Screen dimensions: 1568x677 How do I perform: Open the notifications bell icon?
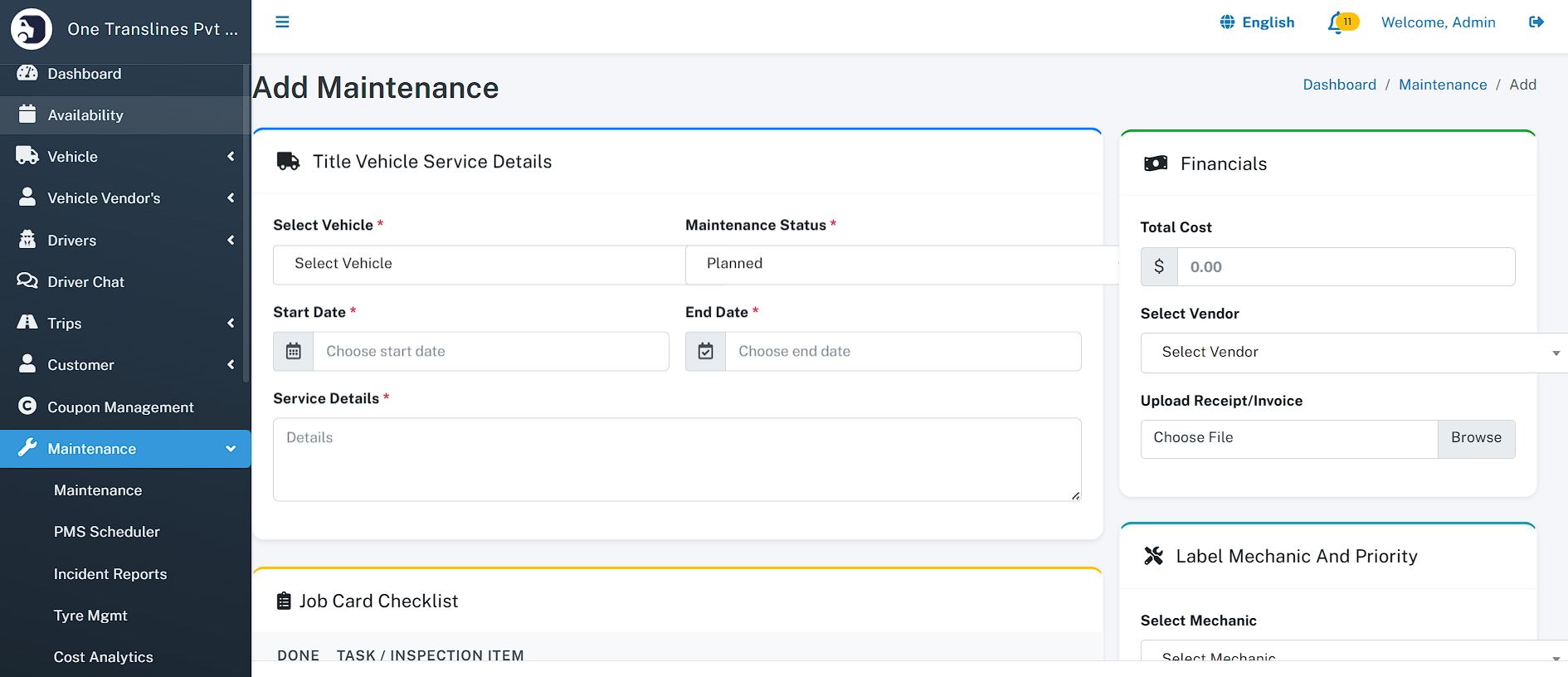[1336, 23]
